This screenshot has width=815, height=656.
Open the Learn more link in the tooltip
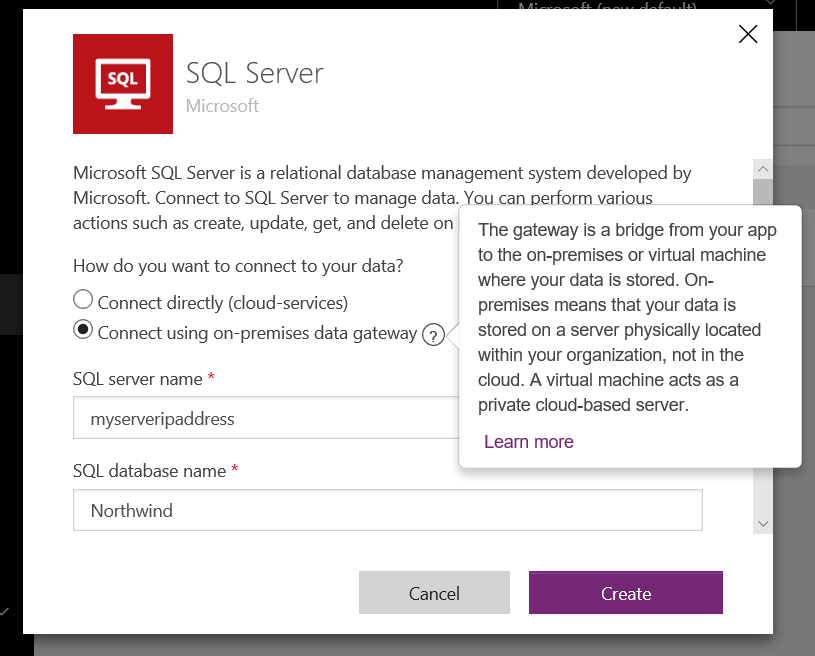528,441
